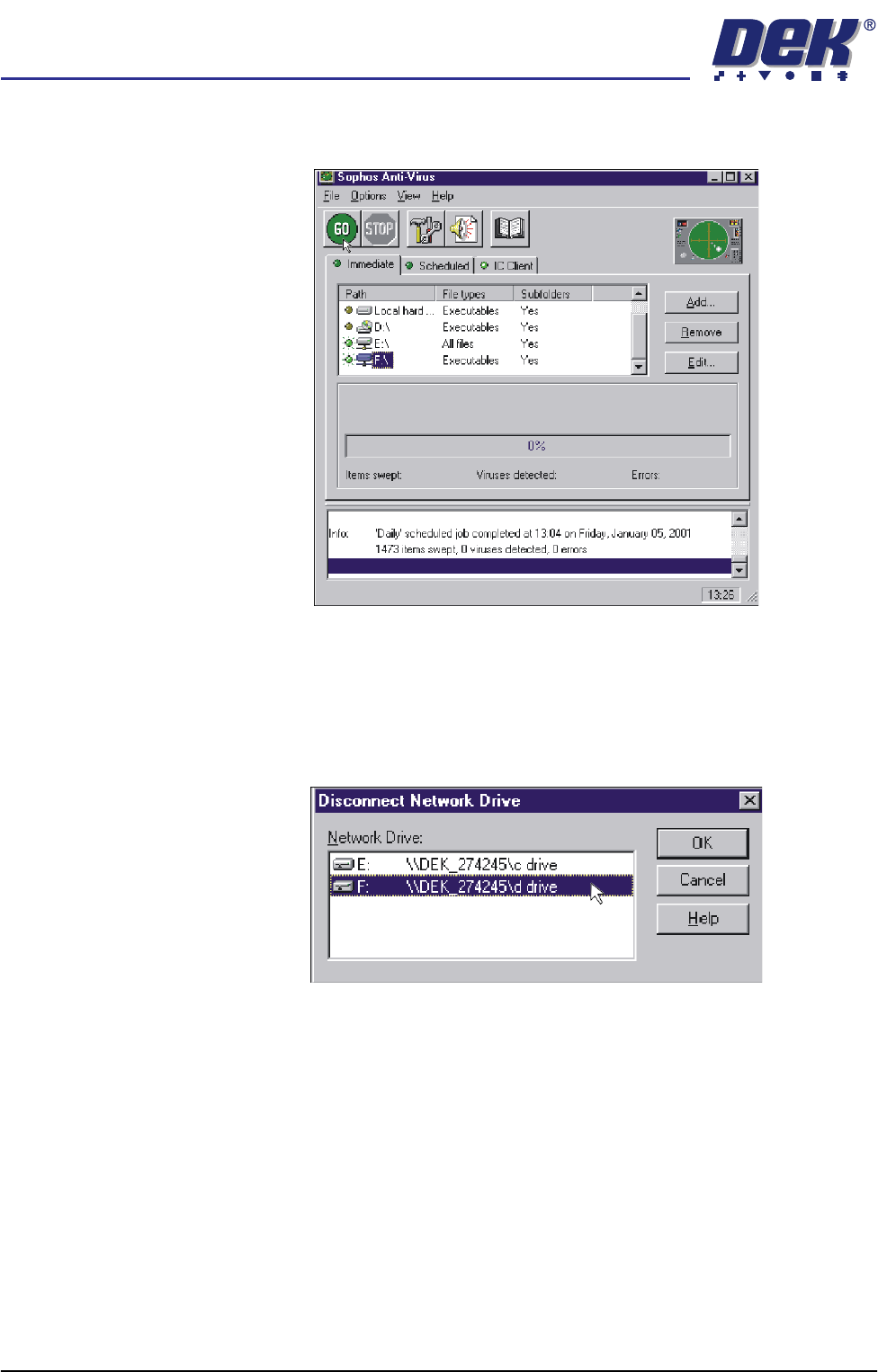Switch to the Scheduled tab
The image size is (878, 1372).
tap(437, 266)
